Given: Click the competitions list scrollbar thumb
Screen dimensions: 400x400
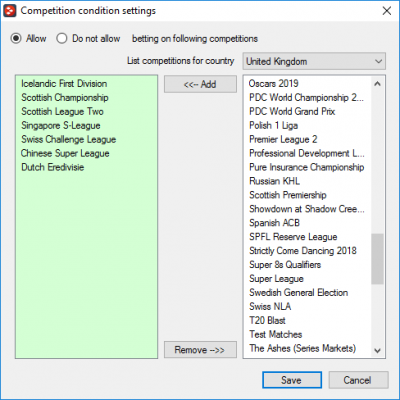Looking at the screenshot, I should point(377,259).
